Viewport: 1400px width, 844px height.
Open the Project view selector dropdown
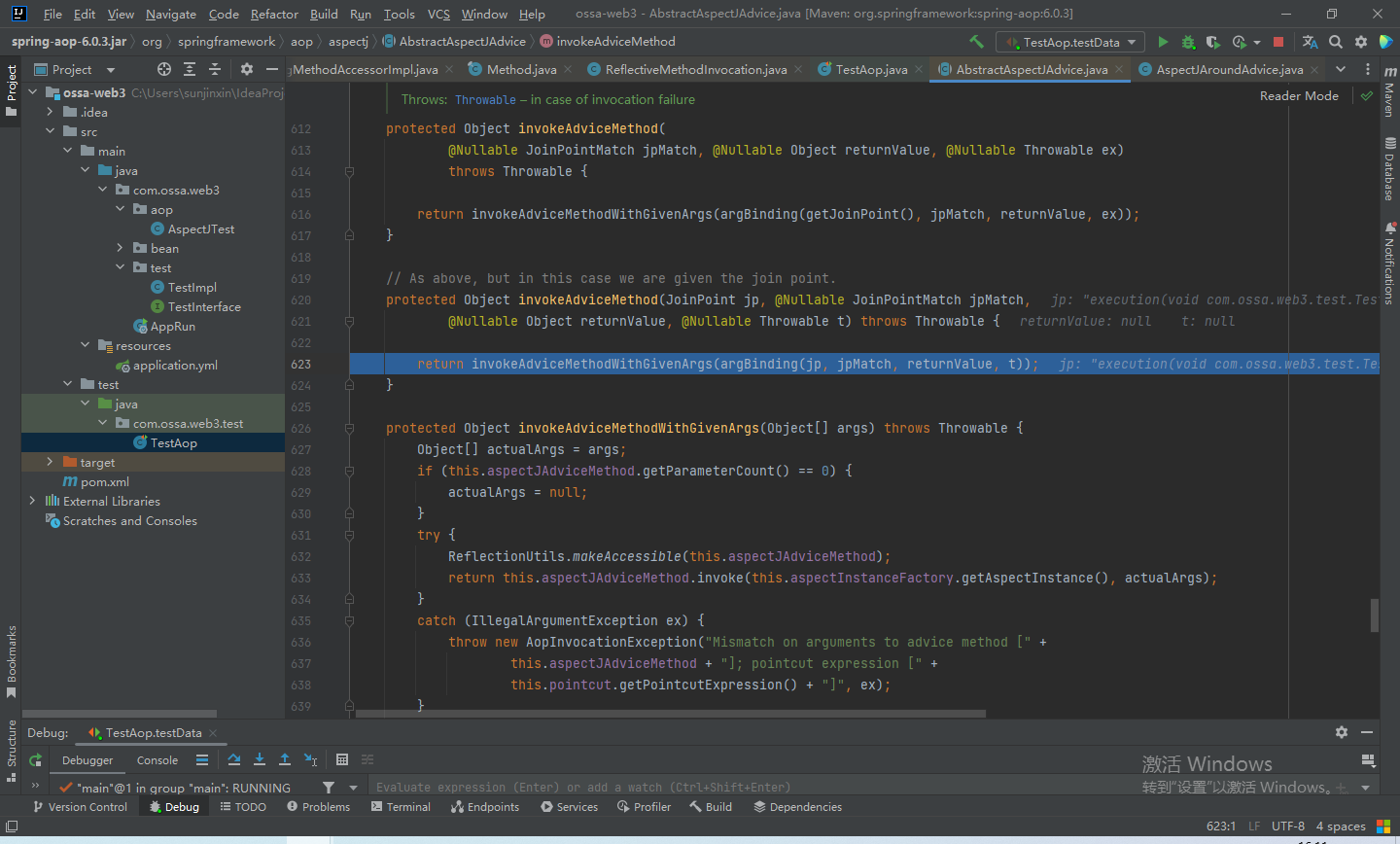(75, 69)
